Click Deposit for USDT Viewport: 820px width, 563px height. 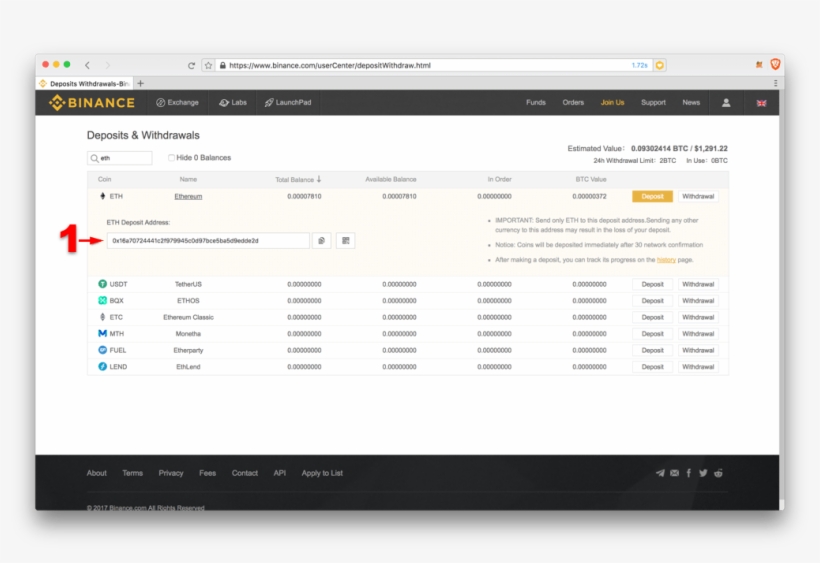click(652, 284)
